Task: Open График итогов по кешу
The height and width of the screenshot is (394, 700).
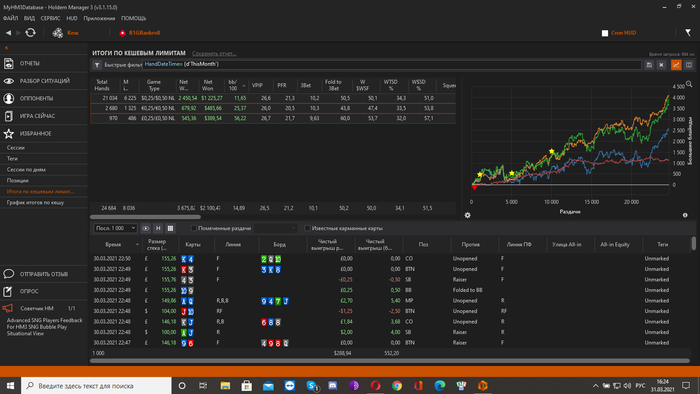Action: pos(35,203)
